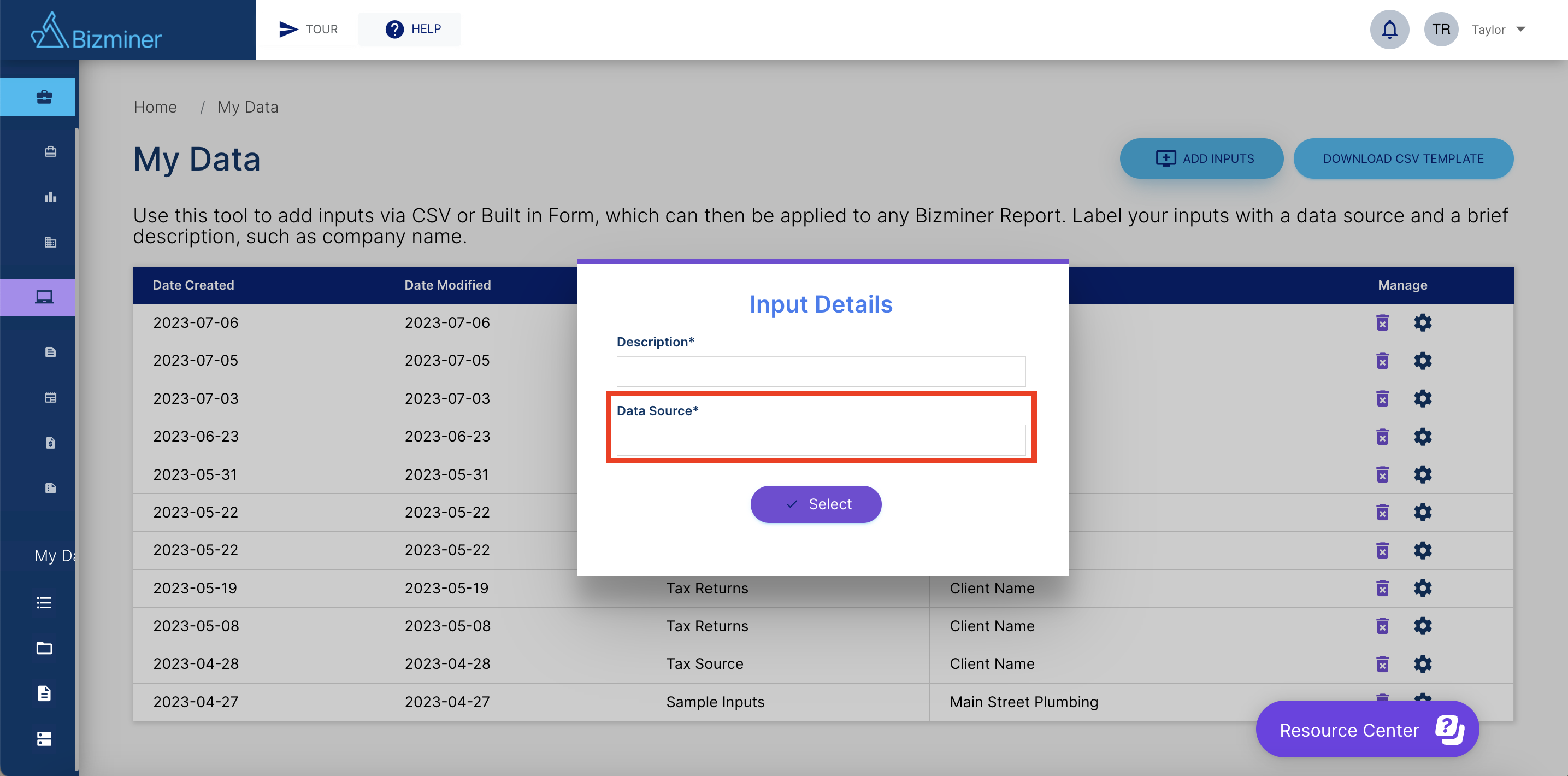This screenshot has width=1568, height=776.
Task: Delete the 2023-05-31 row entry
Action: [1382, 474]
